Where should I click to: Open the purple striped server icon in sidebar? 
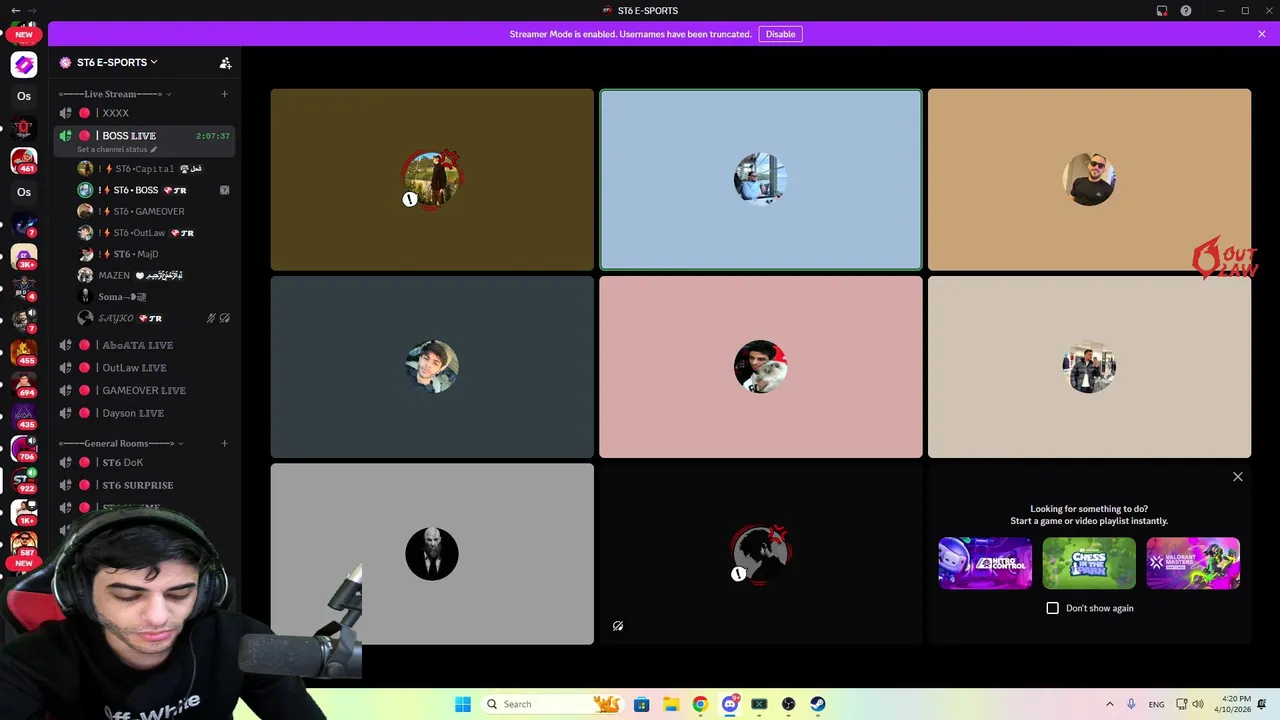24,65
